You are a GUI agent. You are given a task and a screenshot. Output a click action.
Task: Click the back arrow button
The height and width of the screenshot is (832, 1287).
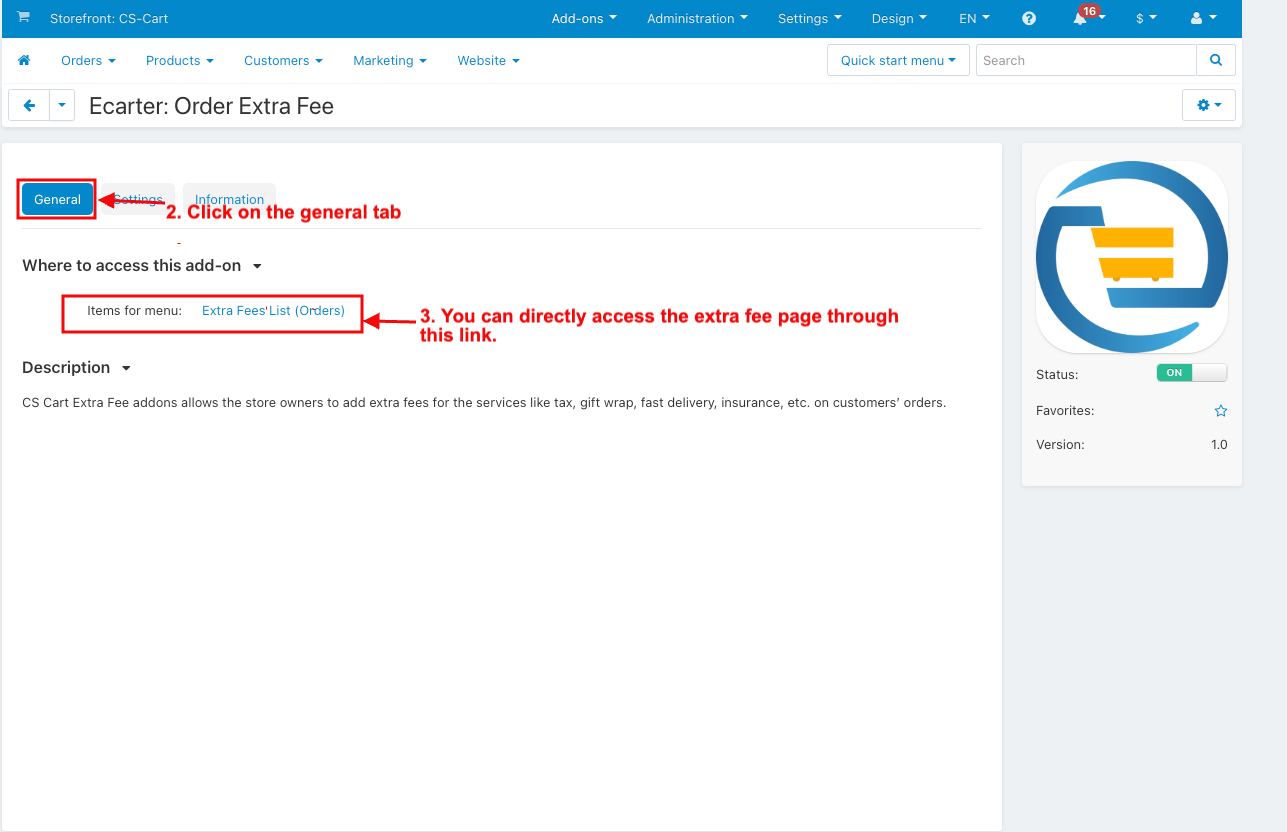click(x=29, y=105)
